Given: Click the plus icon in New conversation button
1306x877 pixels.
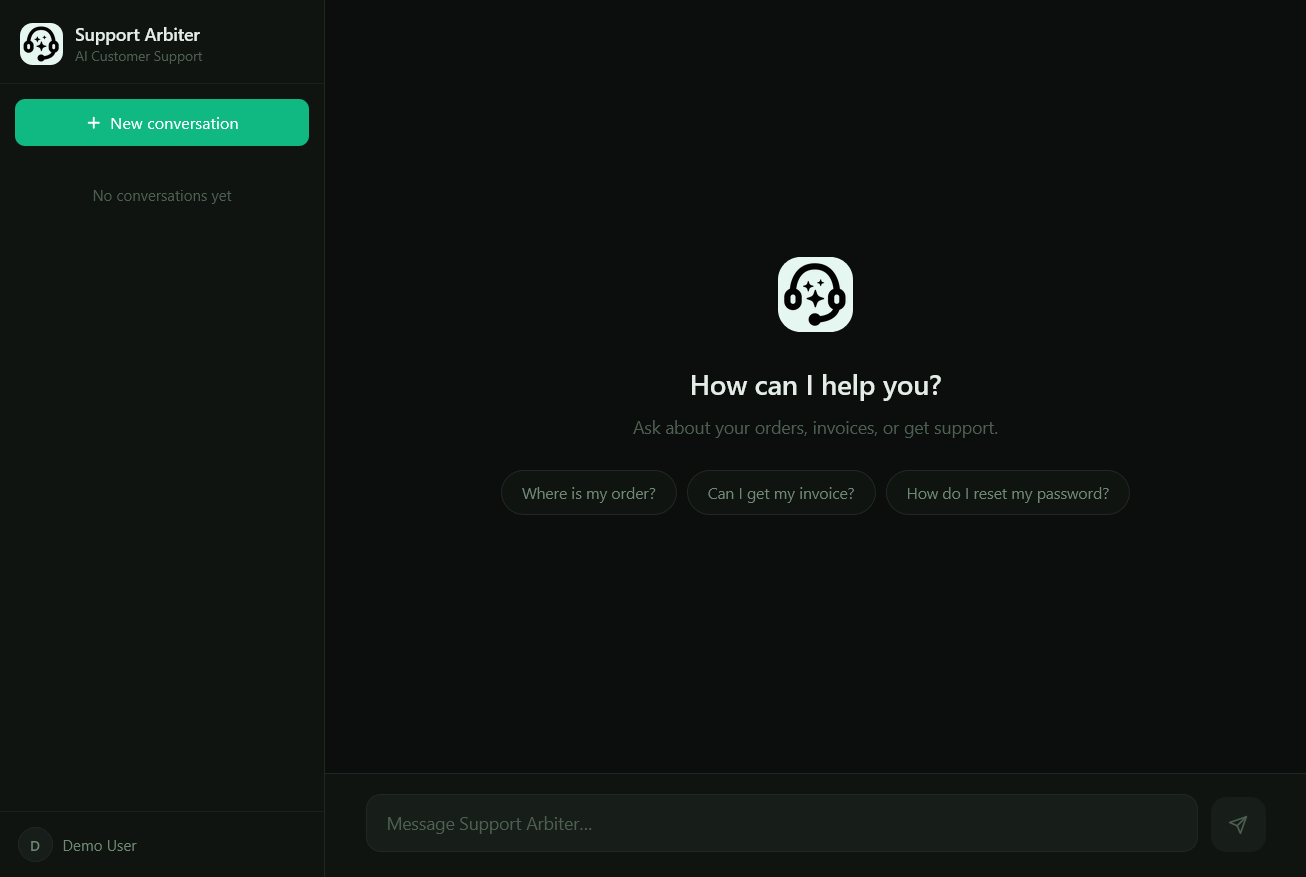Looking at the screenshot, I should pos(93,122).
